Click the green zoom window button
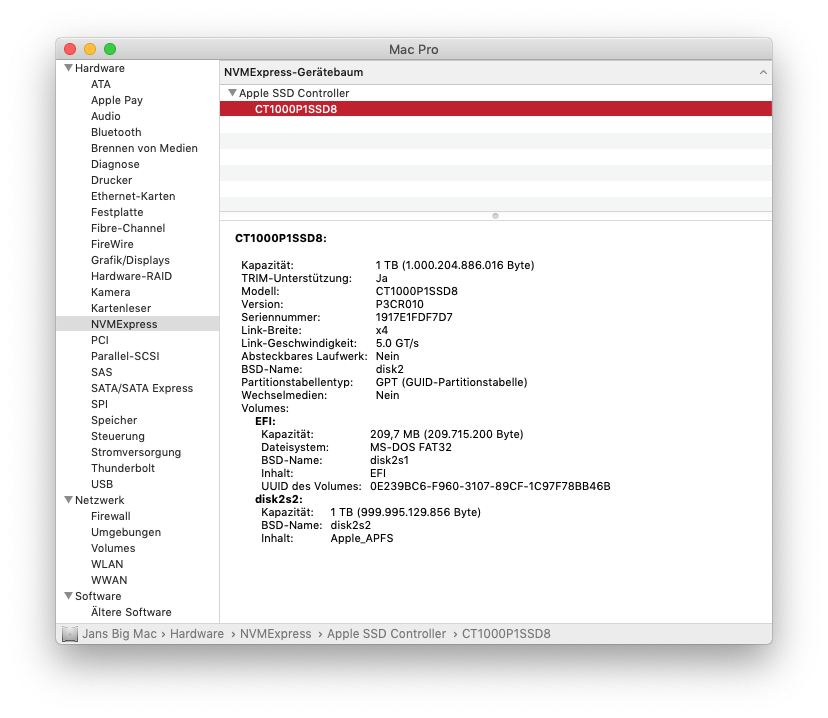828x718 pixels. 110,49
